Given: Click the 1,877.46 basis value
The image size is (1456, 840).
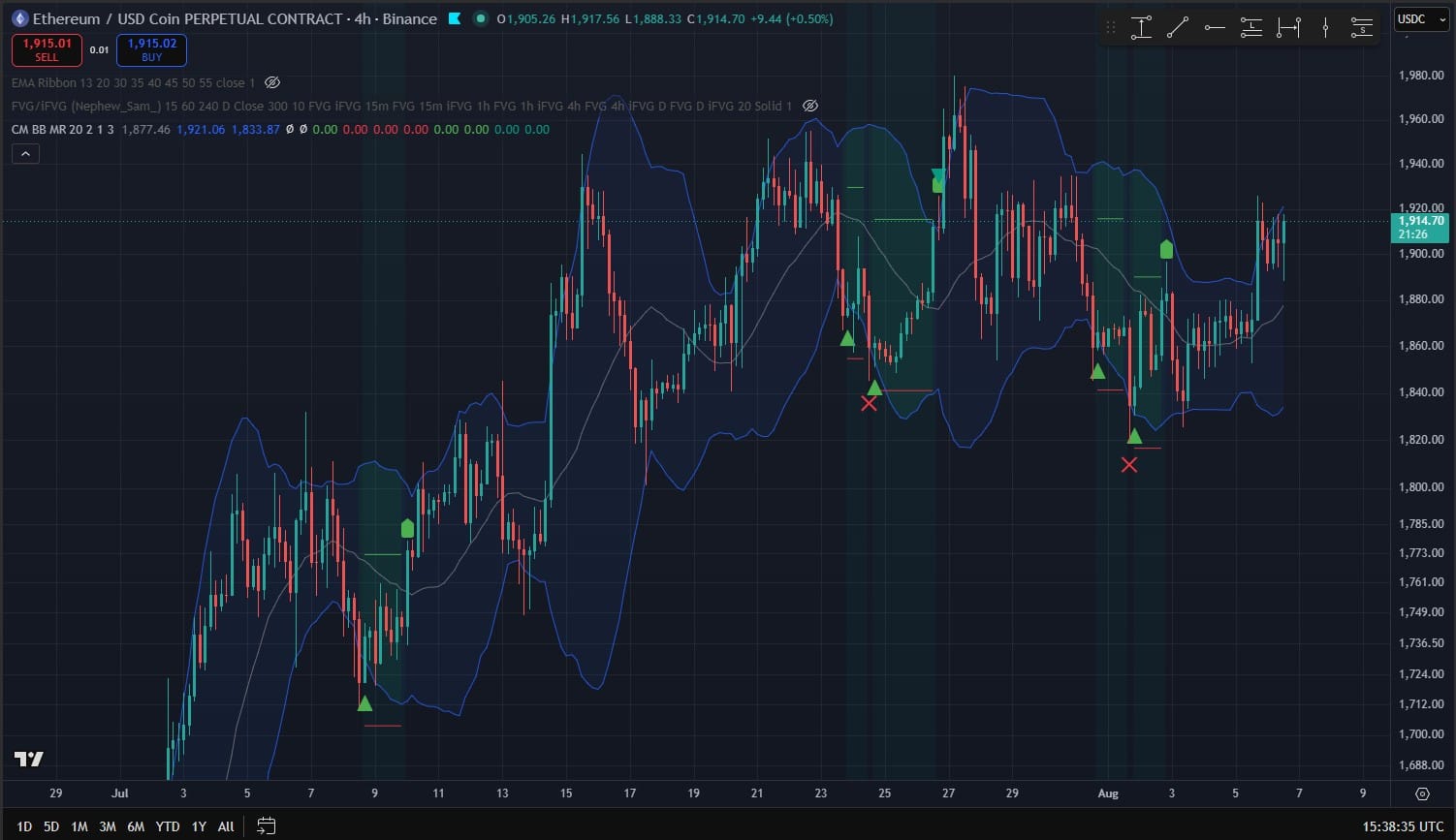Looking at the screenshot, I should 146,130.
